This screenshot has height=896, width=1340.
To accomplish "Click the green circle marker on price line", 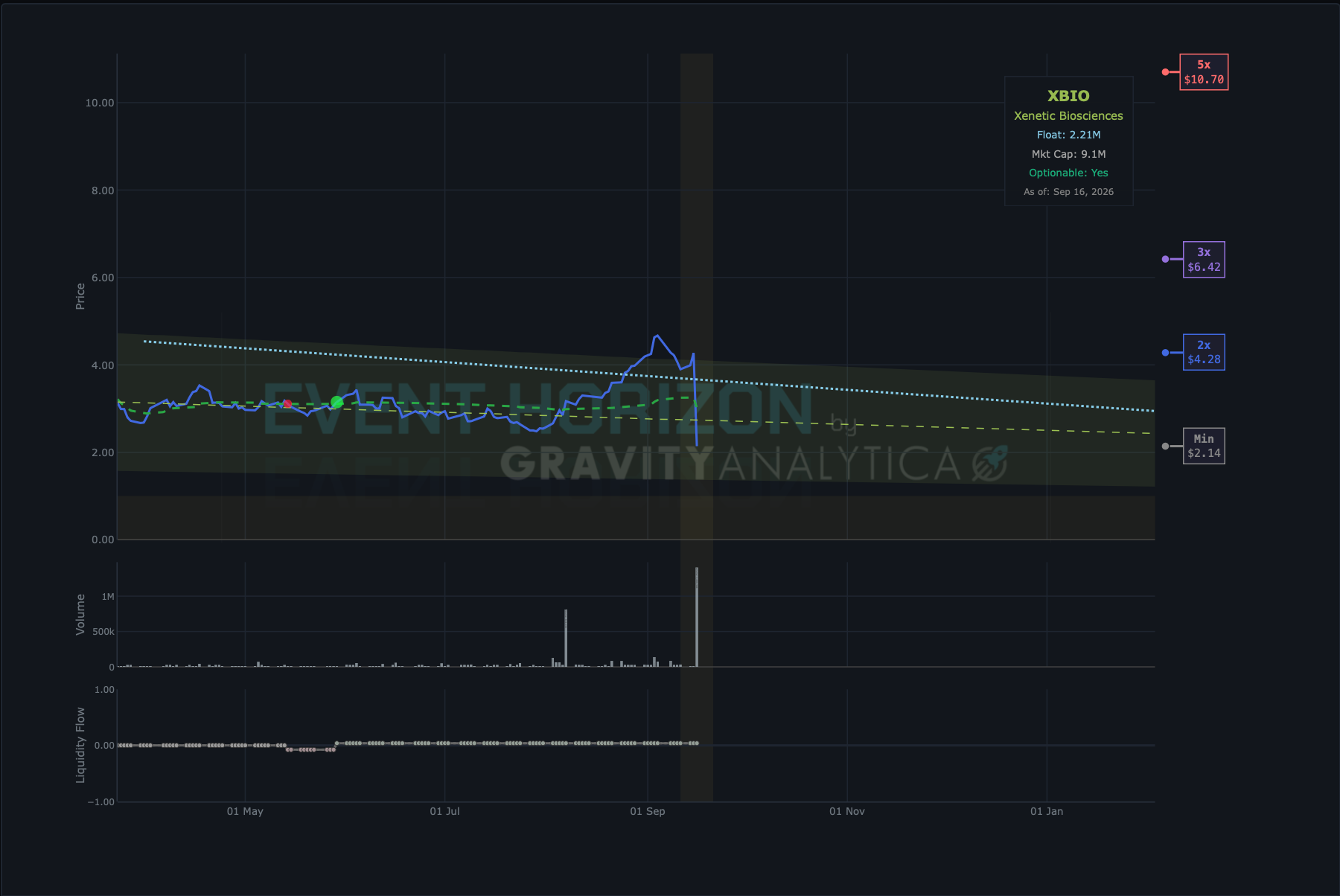I will coord(336,402).
